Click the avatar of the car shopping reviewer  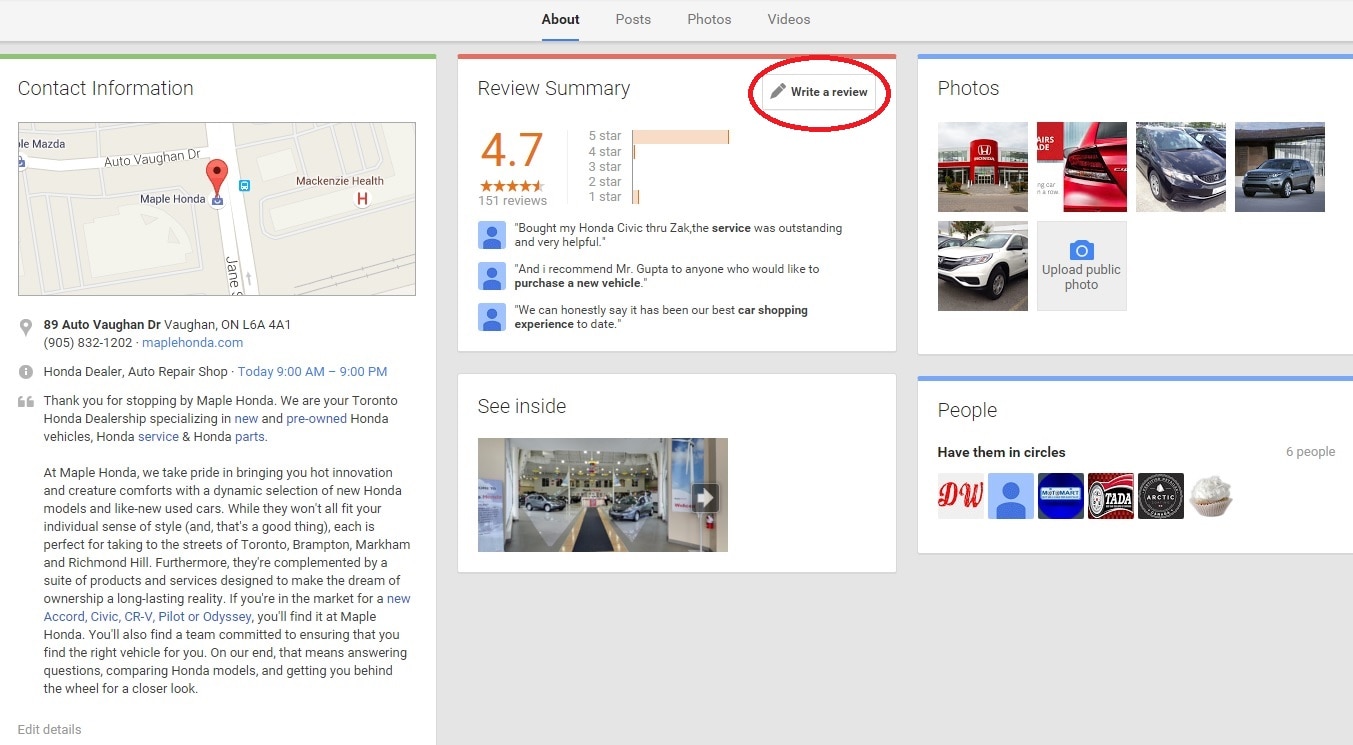(x=492, y=317)
